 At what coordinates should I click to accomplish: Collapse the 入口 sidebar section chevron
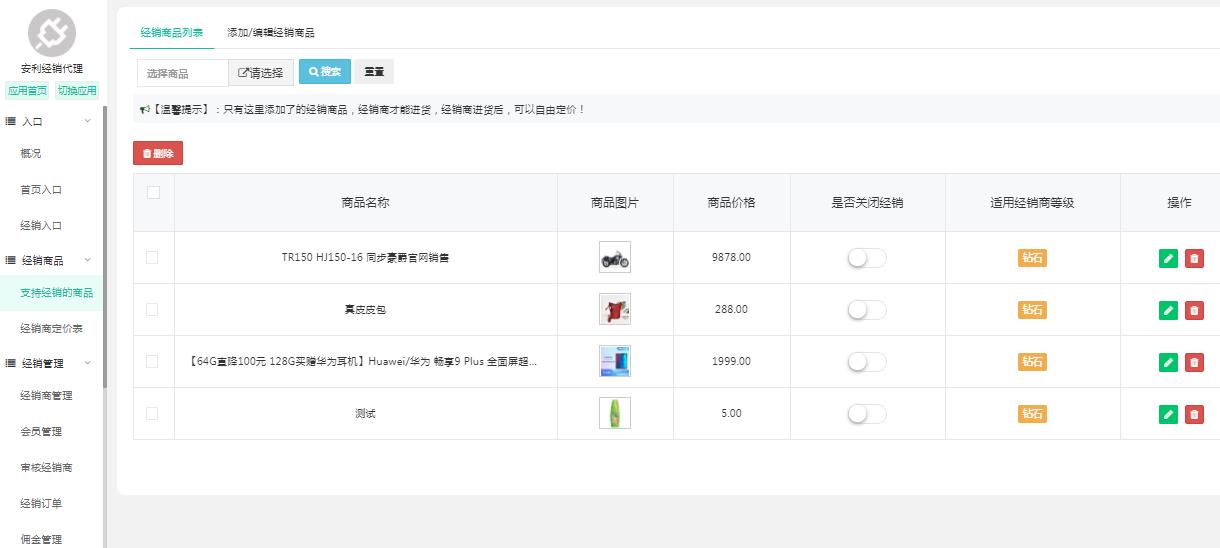(x=87, y=121)
